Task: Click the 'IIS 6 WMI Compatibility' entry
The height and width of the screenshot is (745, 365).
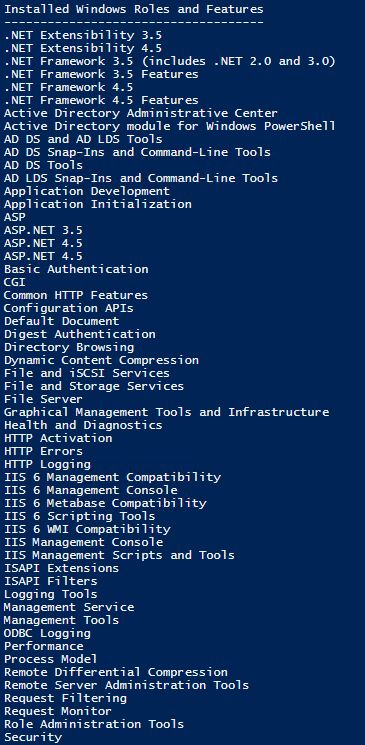Action: 87,529
